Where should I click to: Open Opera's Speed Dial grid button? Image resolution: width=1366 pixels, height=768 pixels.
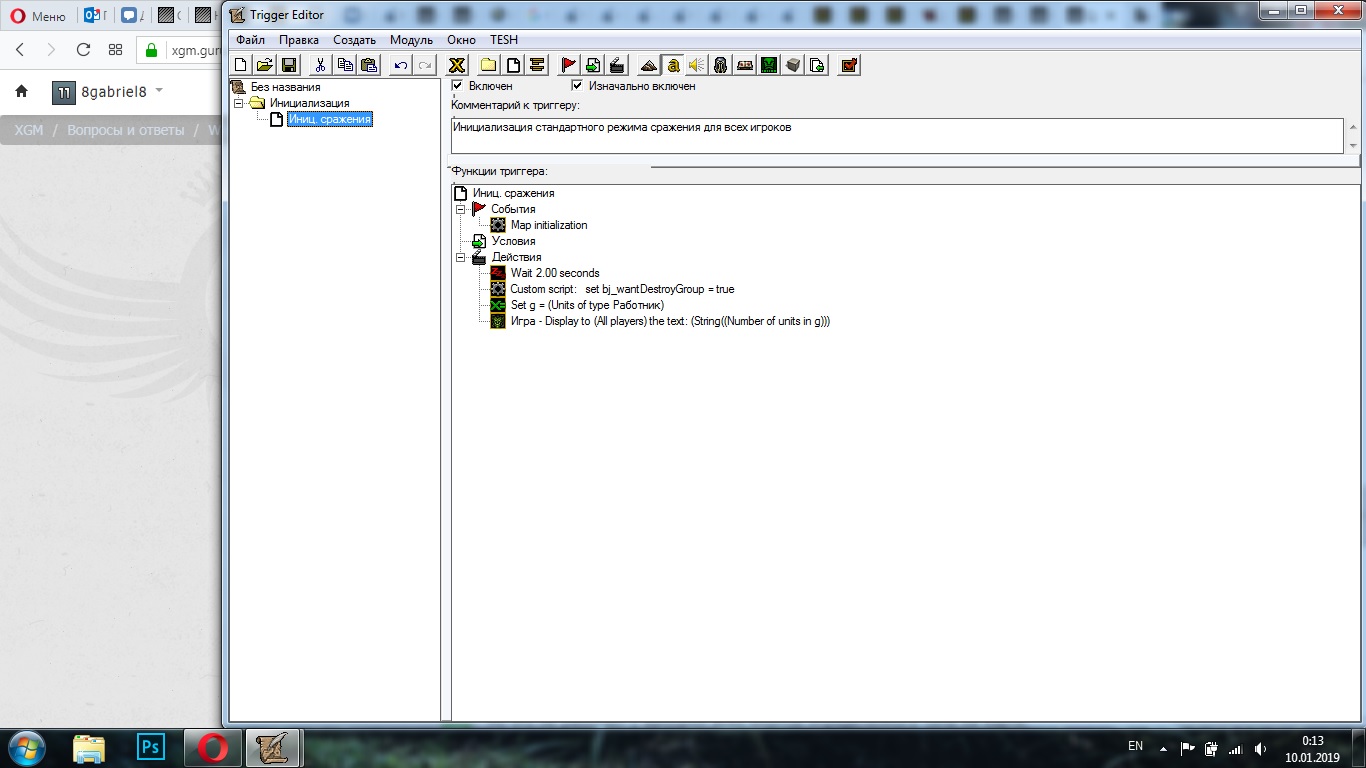[116, 50]
